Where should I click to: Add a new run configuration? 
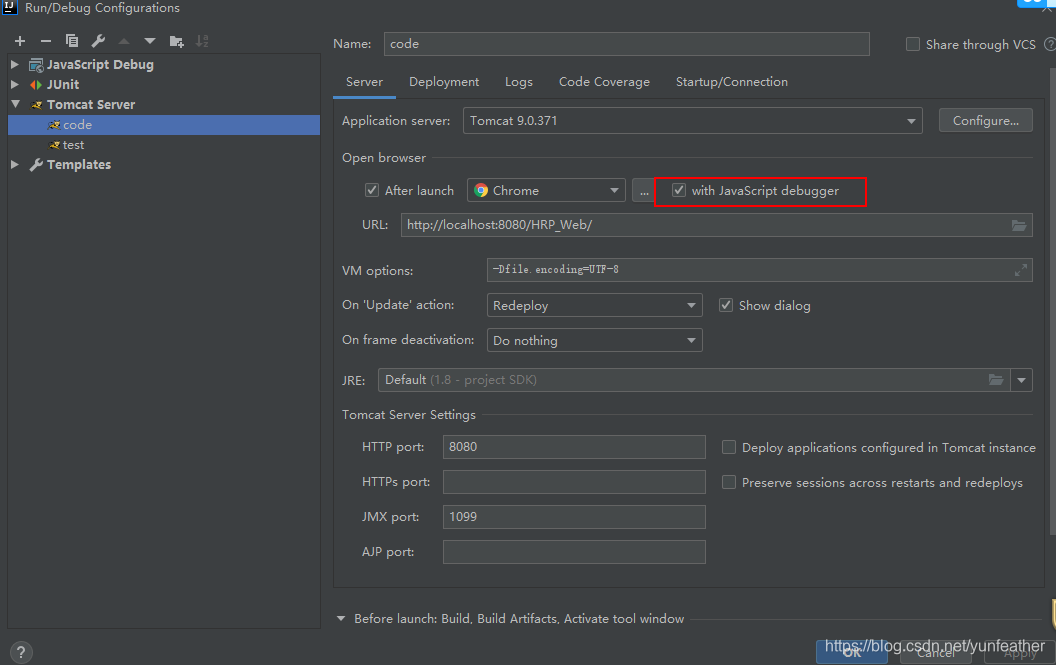[20, 41]
